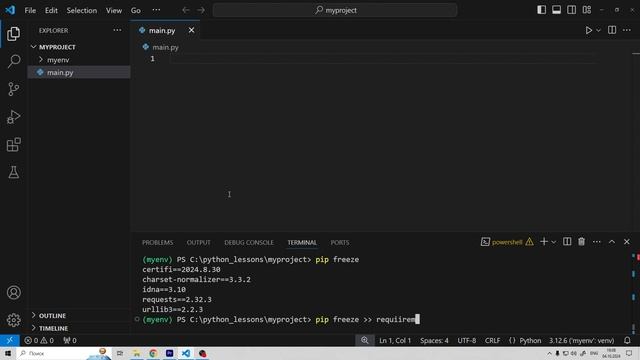
Task: Run the Python file play button
Action: coord(588,30)
